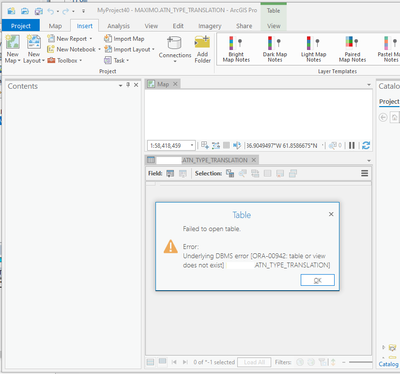Adjust the table zoom slider
The image size is (400, 374).
click(360, 362)
